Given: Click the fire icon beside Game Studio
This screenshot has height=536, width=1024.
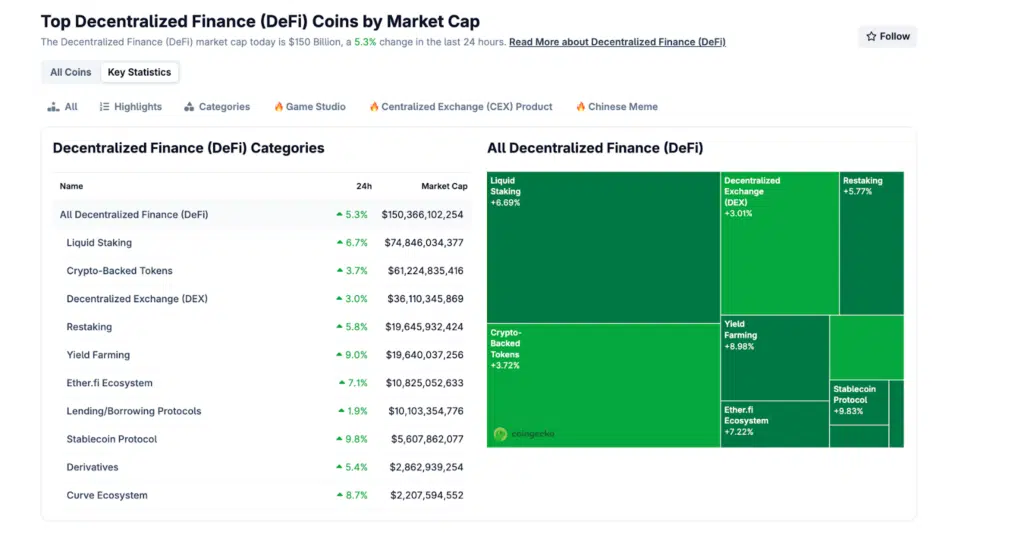Looking at the screenshot, I should pyautogui.click(x=278, y=107).
